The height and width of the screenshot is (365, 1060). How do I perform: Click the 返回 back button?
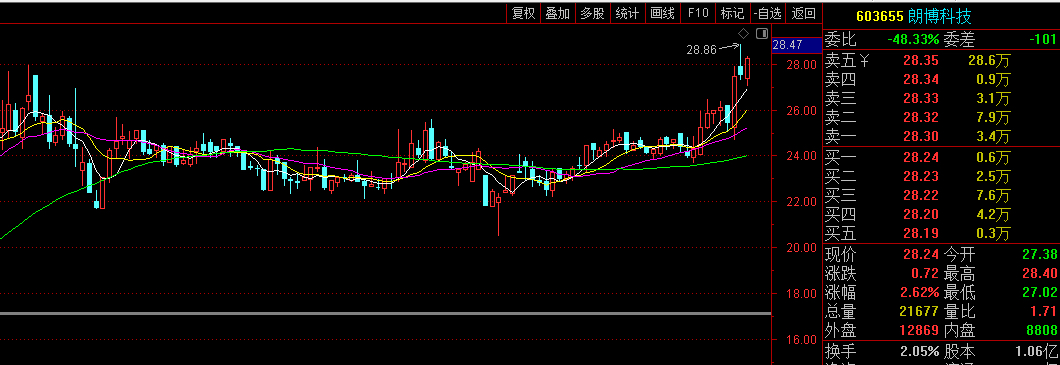coord(804,13)
